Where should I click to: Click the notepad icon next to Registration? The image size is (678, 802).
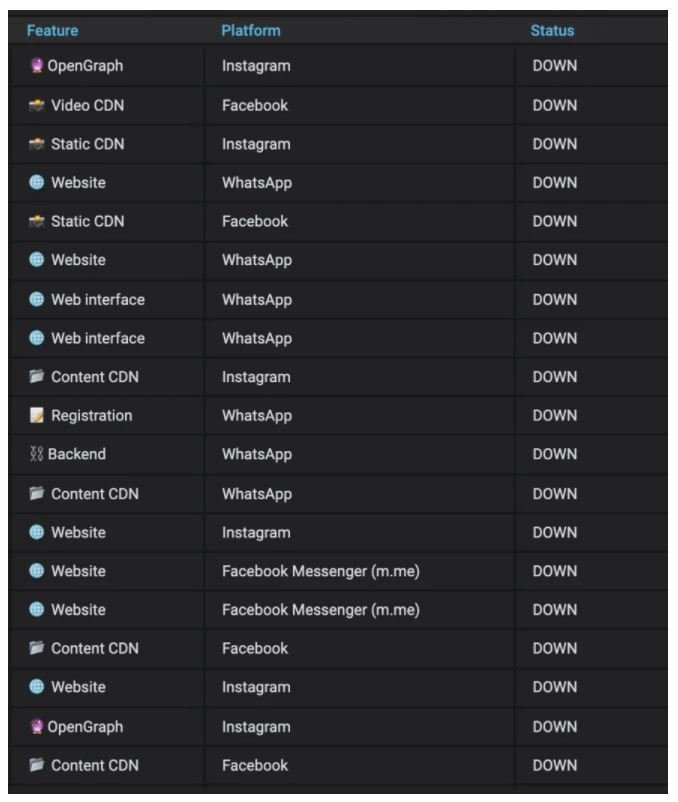36,415
